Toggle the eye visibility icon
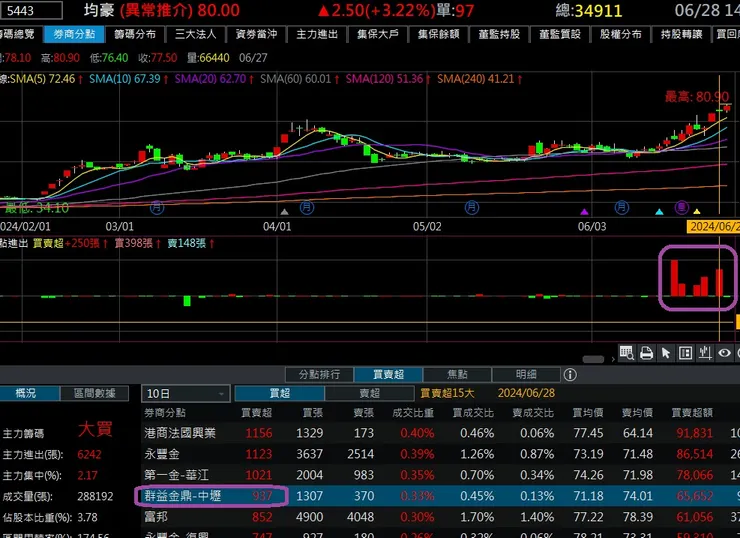The image size is (740, 538). pos(724,353)
